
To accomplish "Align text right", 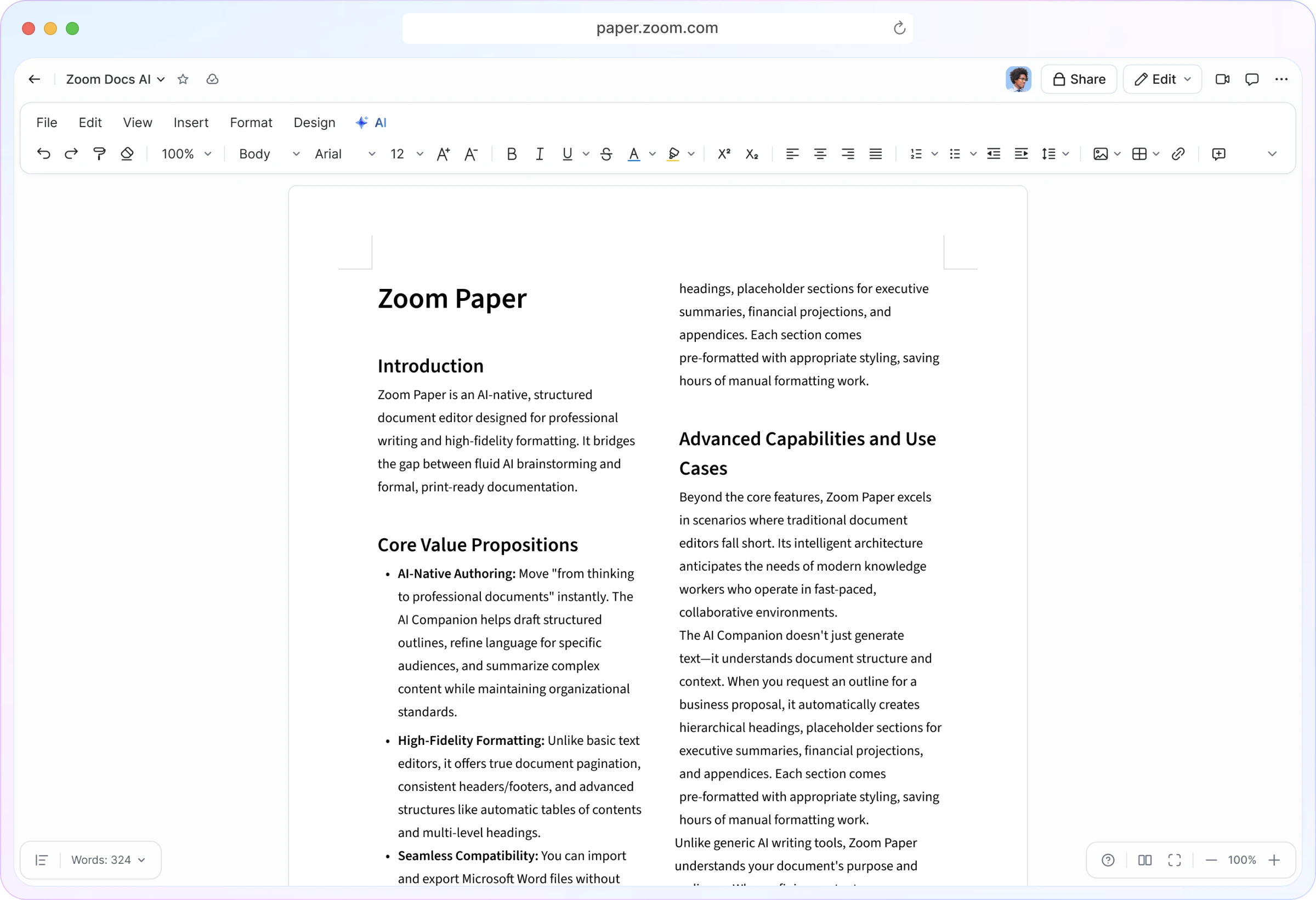I will tap(848, 154).
